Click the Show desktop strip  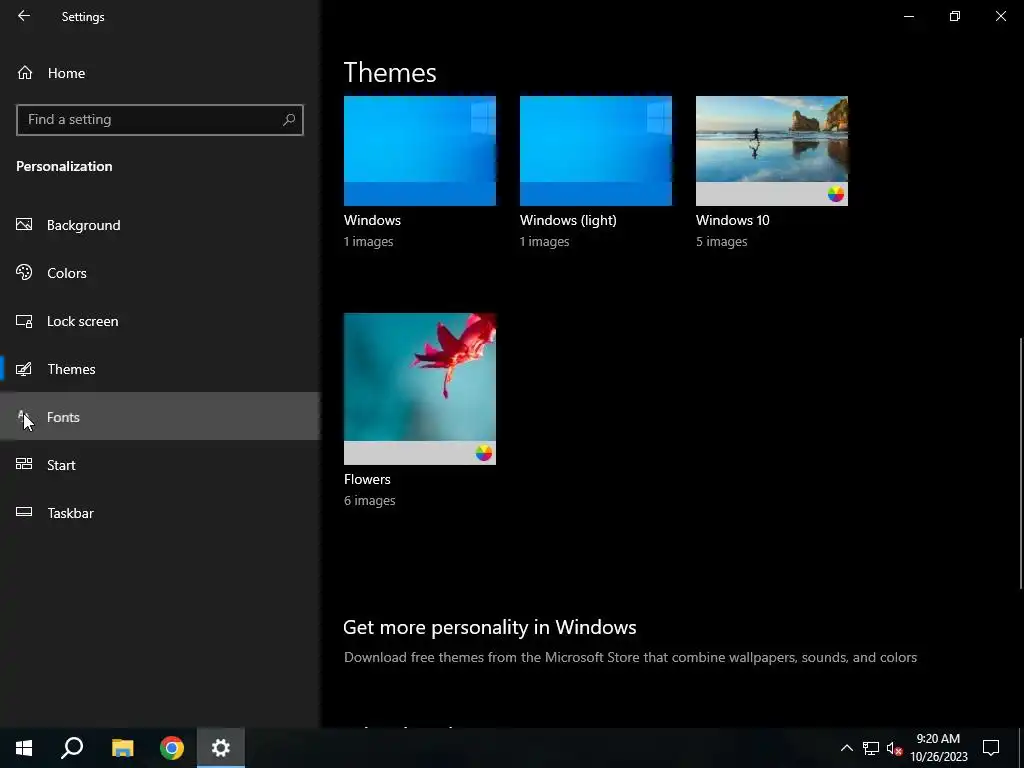click(1021, 748)
